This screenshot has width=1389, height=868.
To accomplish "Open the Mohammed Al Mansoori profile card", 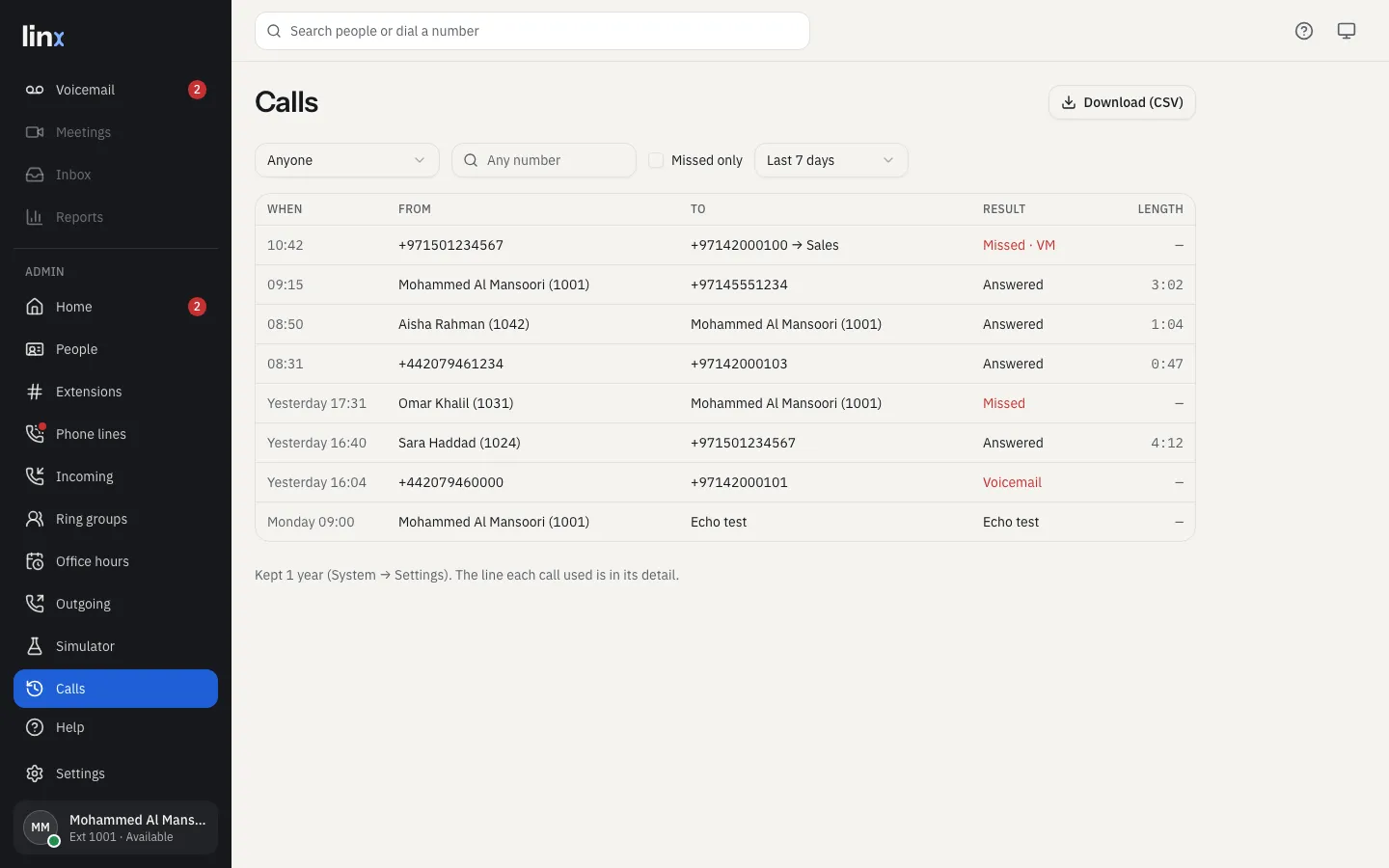I will point(116,827).
